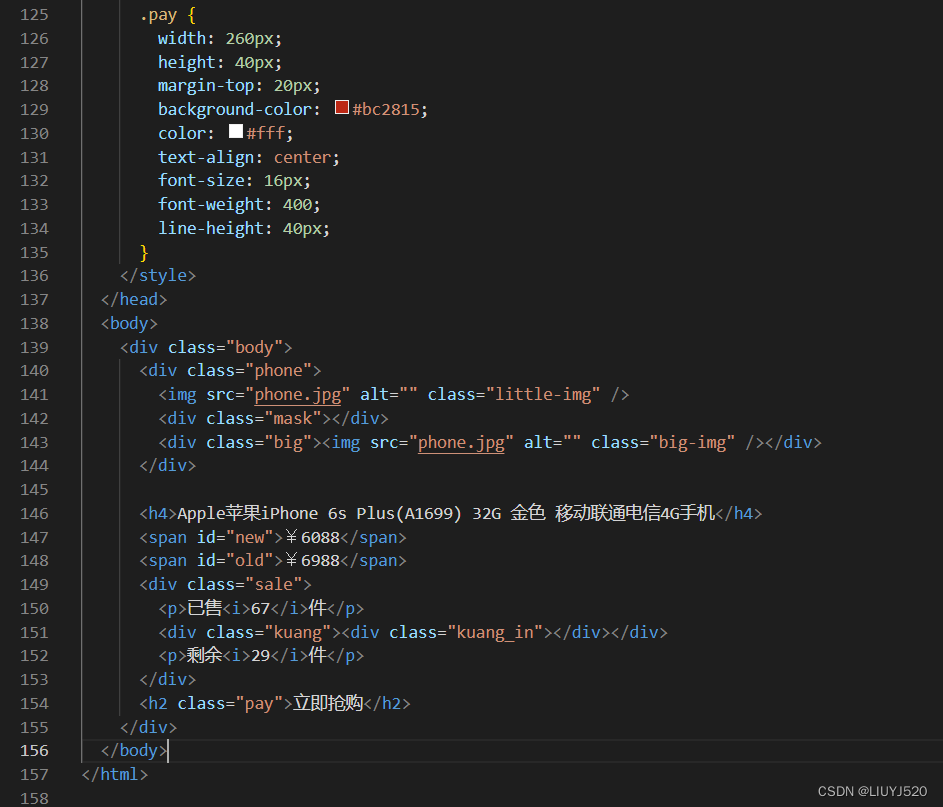Click the 'height' property on line 127
Image resolution: width=943 pixels, height=807 pixels.
[x=187, y=63]
